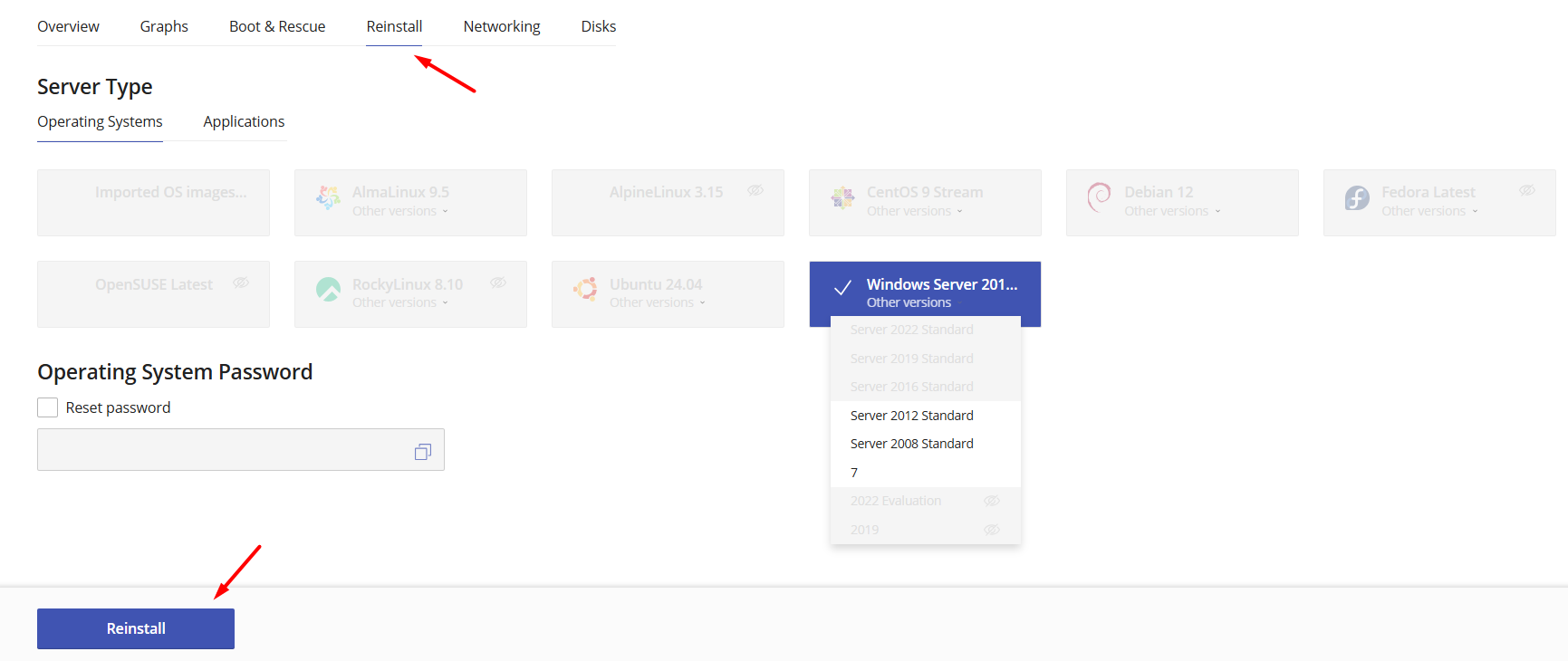
Task: Click the Debian swirl logo icon
Action: point(1099,197)
